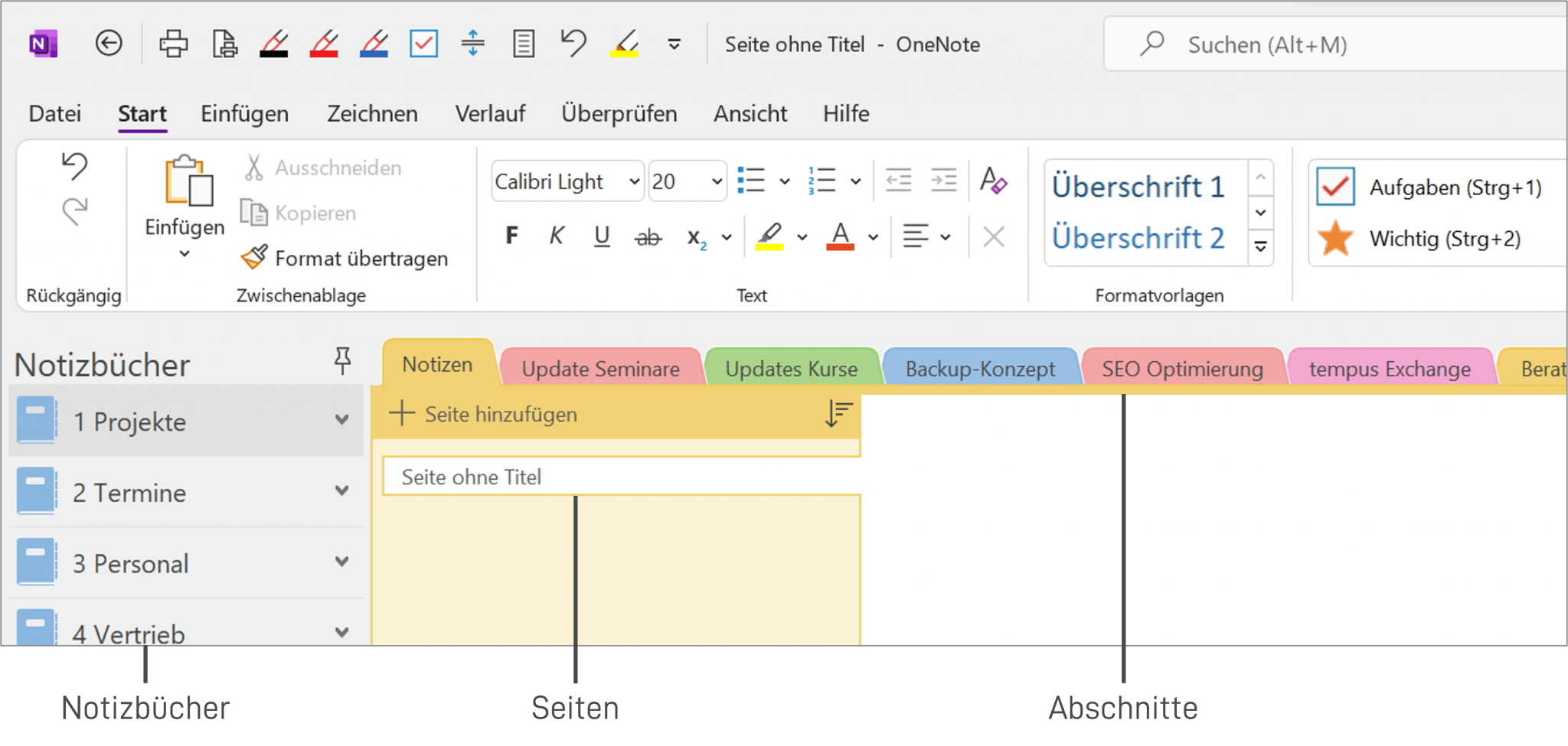This screenshot has width=1568, height=746.
Task: Toggle bold formatting in the Text group
Action: pyautogui.click(x=511, y=236)
